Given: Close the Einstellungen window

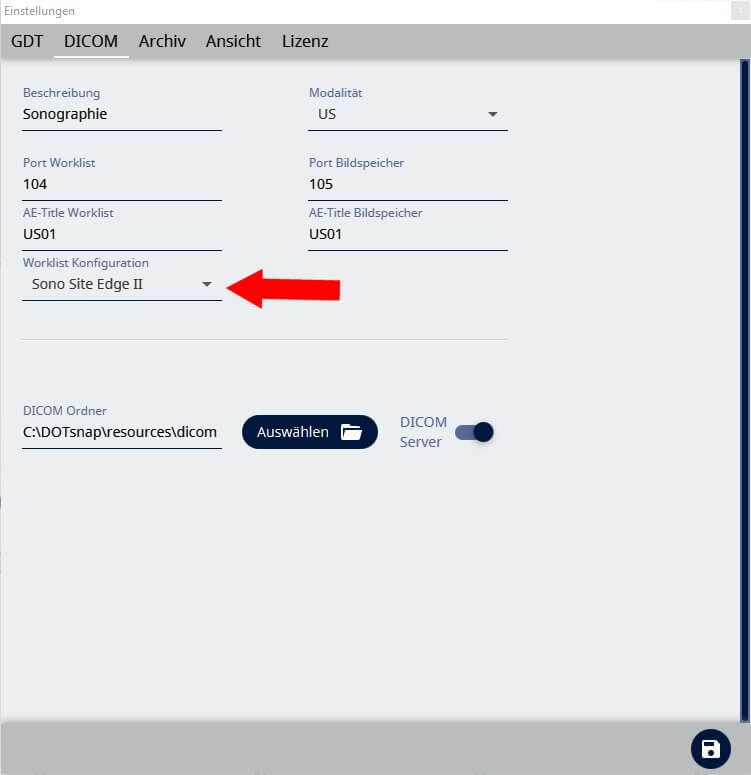Looking at the screenshot, I should pyautogui.click(x=738, y=11).
